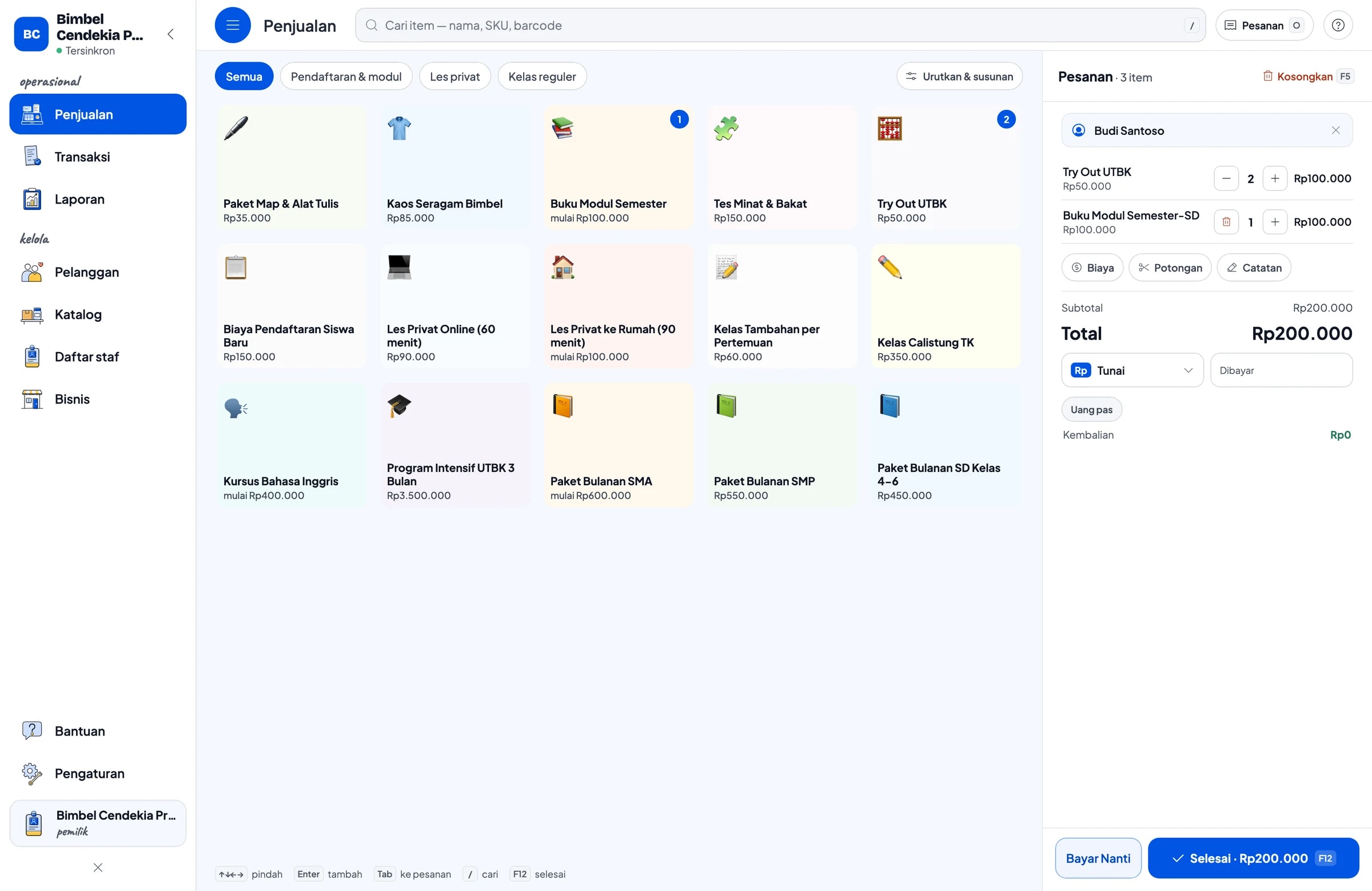Decrease Try Out UTBK quantity with minus

point(1226,179)
